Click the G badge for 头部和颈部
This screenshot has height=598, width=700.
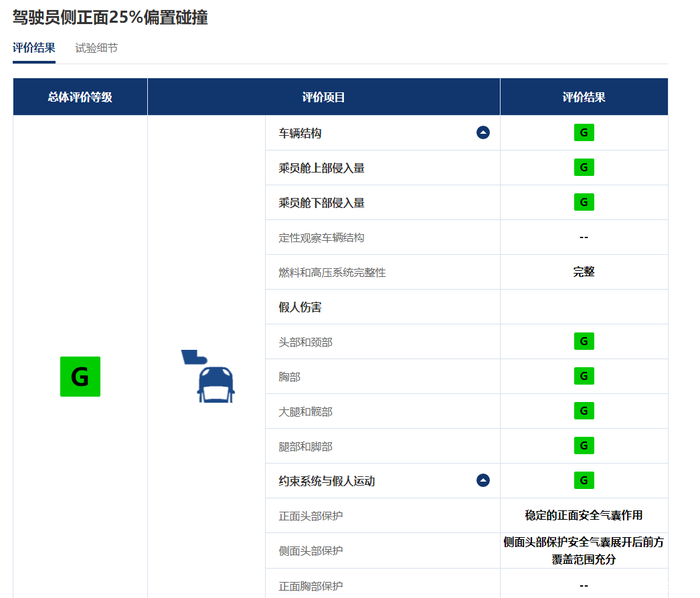click(x=584, y=341)
